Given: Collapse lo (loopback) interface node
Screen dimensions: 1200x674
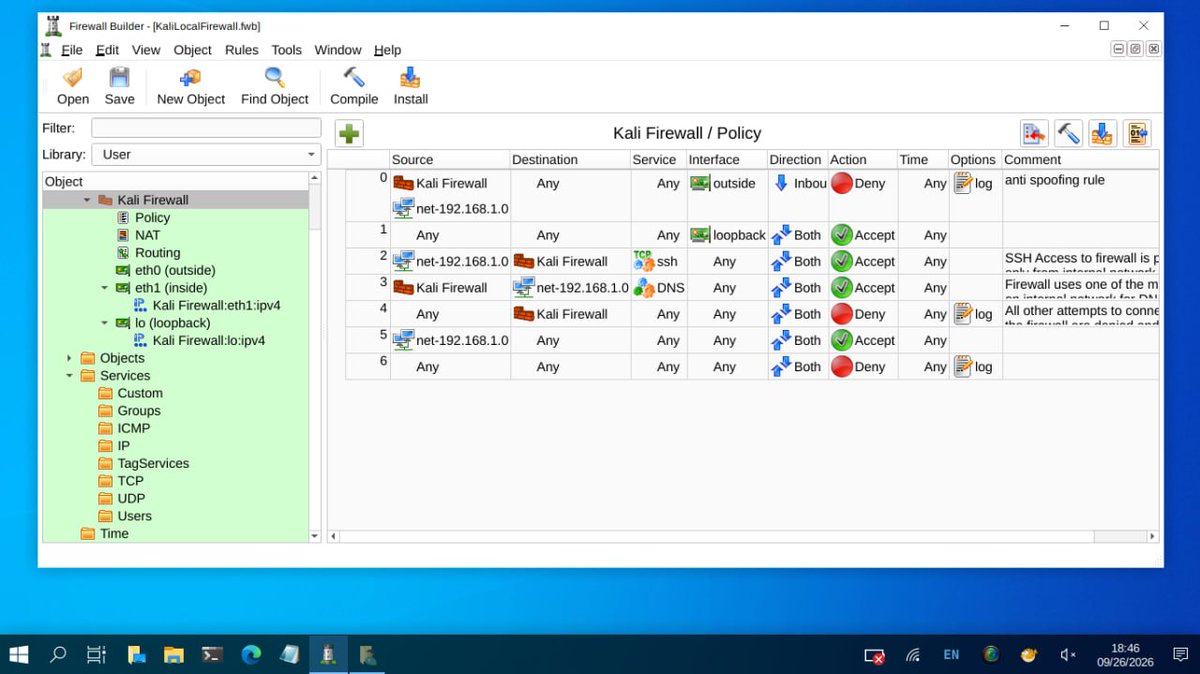Looking at the screenshot, I should pyautogui.click(x=105, y=323).
